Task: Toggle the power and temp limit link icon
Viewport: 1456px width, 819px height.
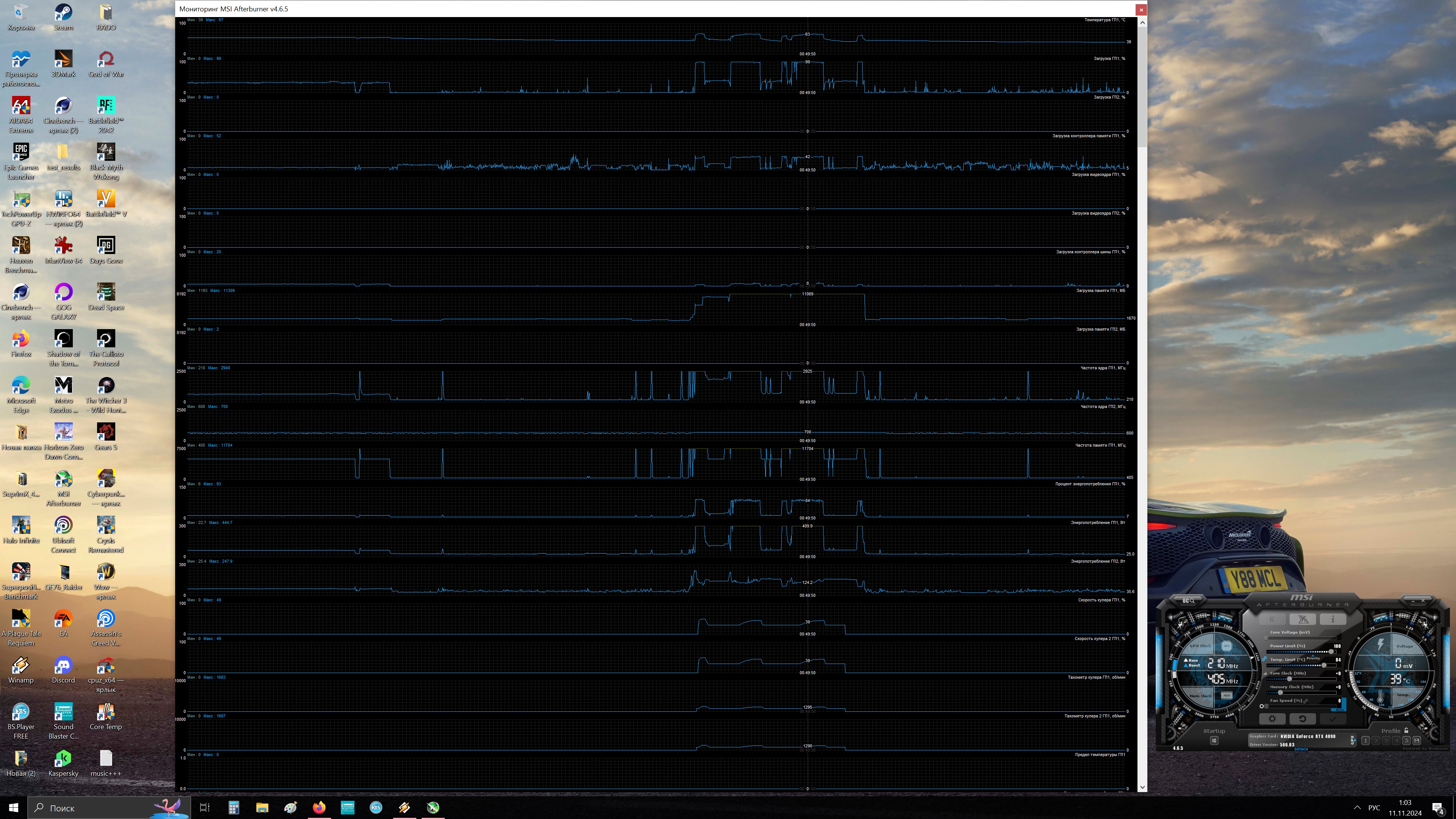Action: pos(1265,659)
